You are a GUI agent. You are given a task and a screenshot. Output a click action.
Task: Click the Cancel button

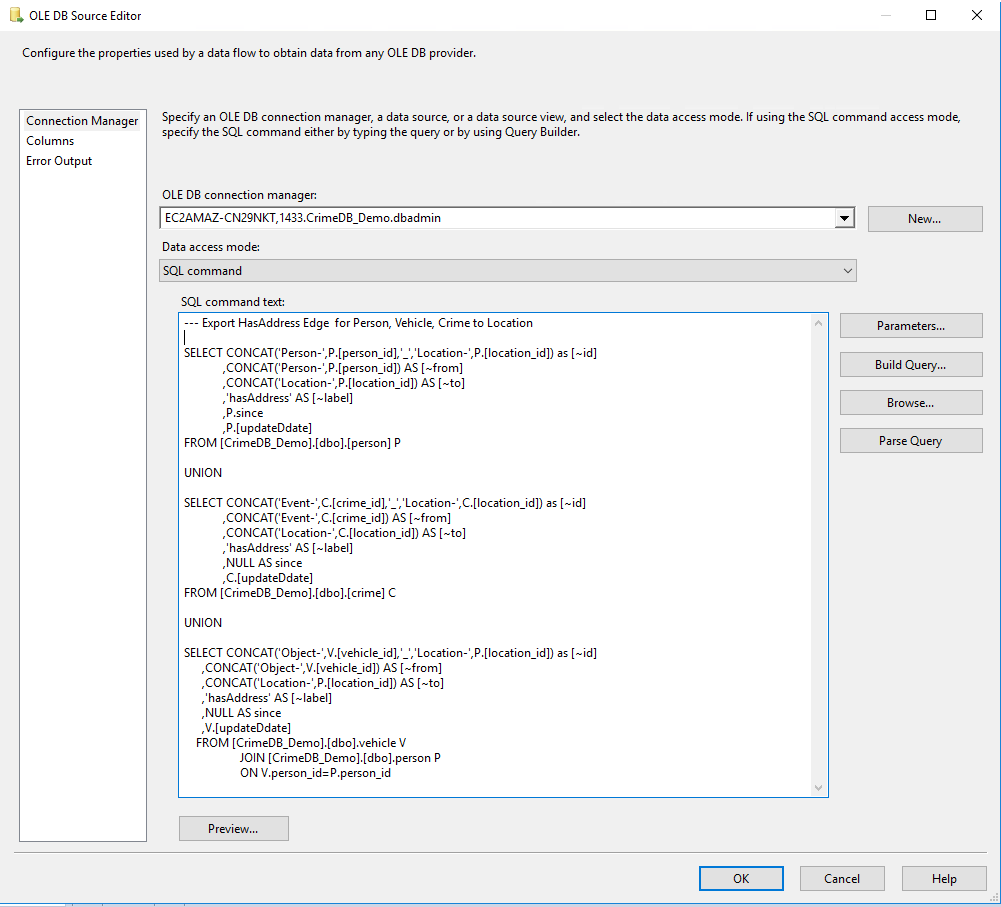coord(841,879)
